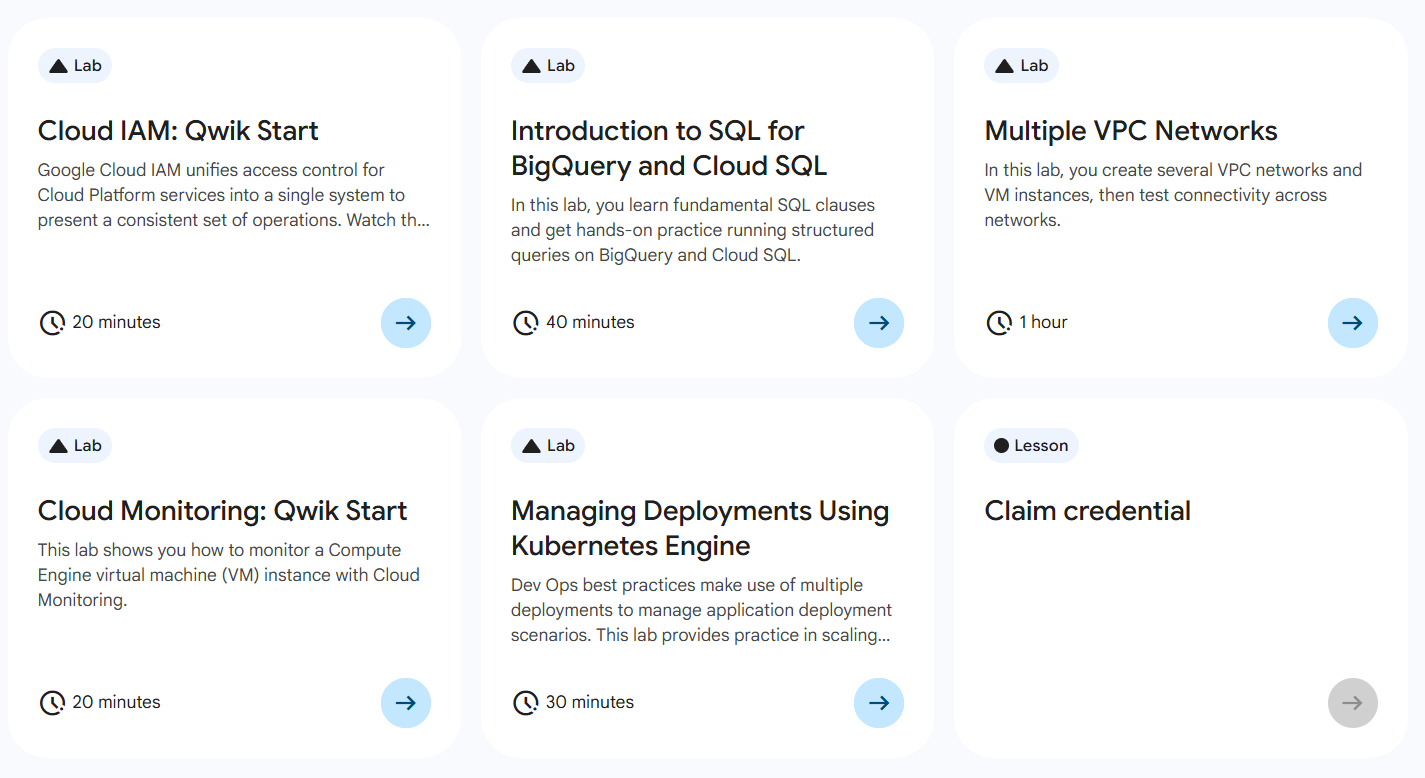The image size is (1425, 778).
Task: Click the description 'In this lab, you learn fundamental SQL clauses'
Action: [x=693, y=230]
